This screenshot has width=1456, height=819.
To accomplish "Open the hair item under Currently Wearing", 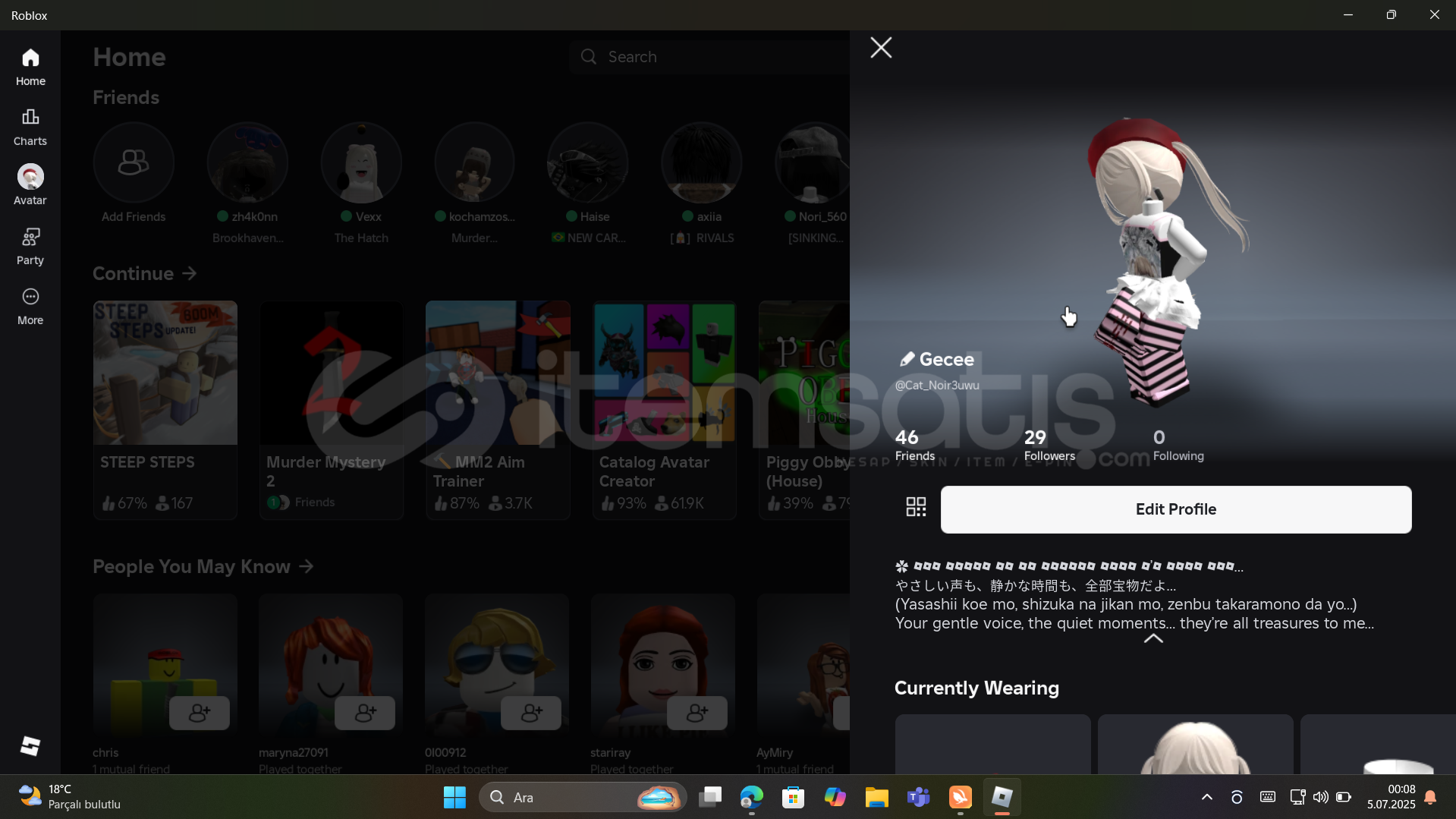I will pos(1196,745).
